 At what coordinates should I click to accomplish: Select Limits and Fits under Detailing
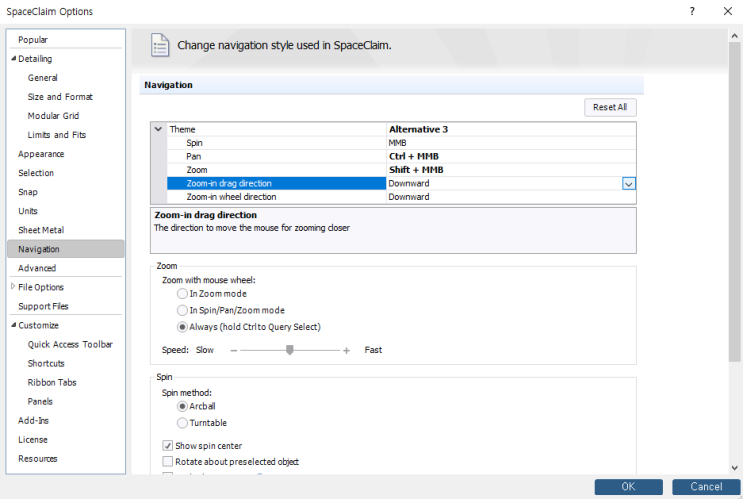pyautogui.click(x=57, y=135)
